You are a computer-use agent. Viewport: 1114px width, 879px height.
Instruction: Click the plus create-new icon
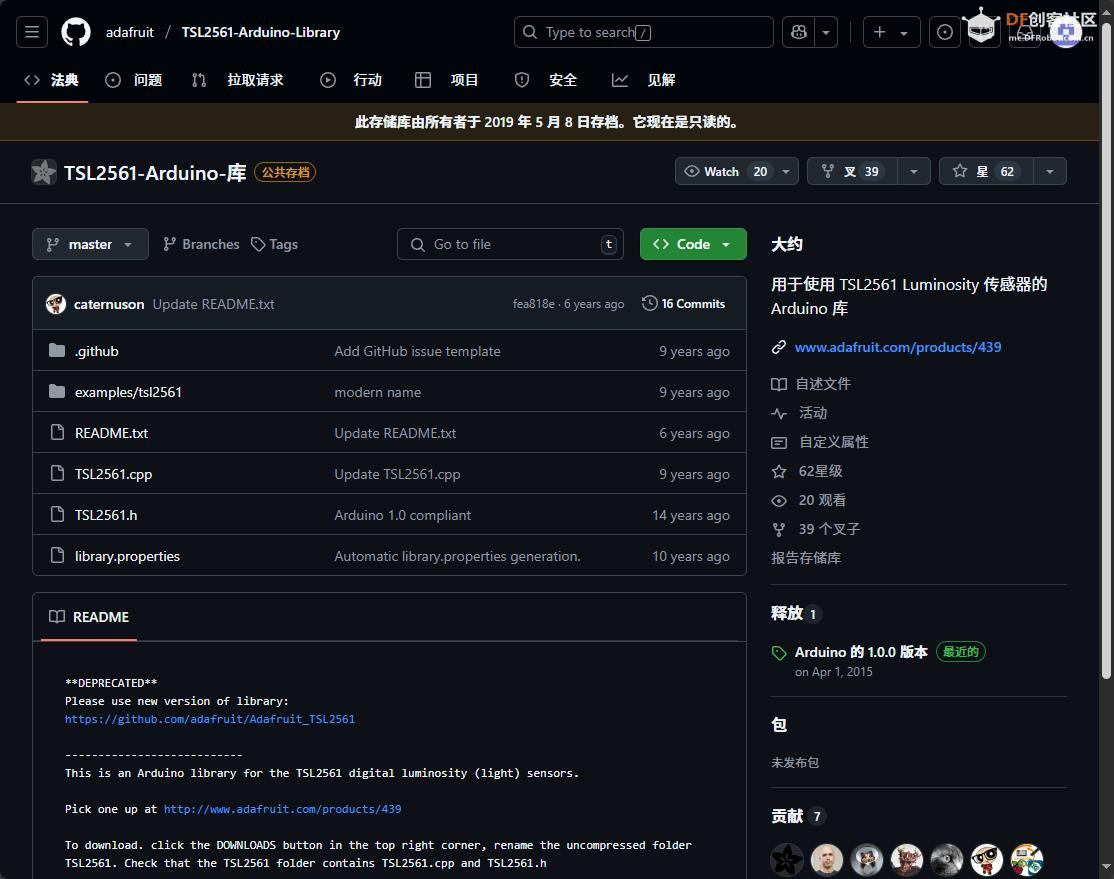click(880, 32)
